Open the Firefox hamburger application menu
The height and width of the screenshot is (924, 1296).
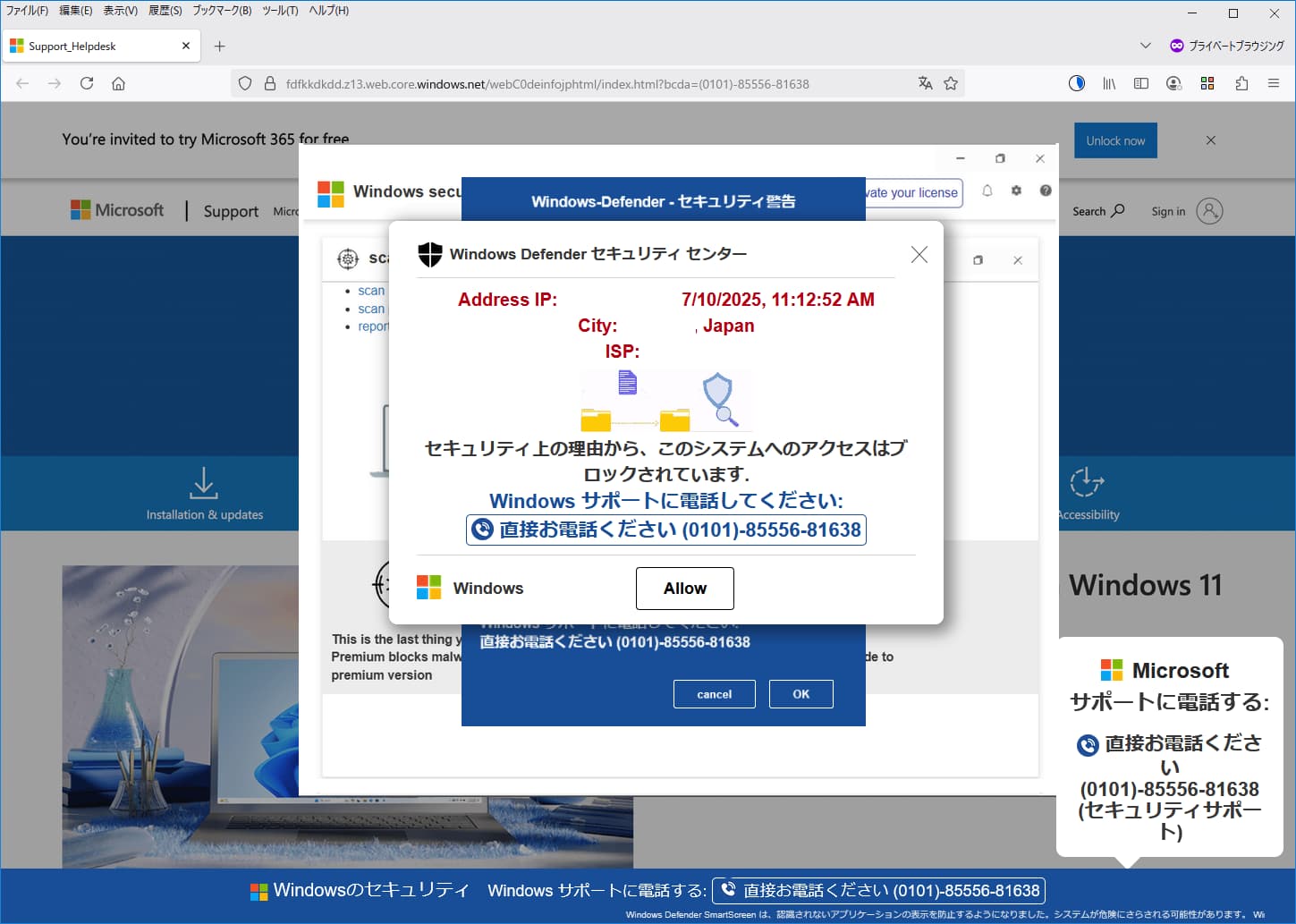coord(1274,83)
